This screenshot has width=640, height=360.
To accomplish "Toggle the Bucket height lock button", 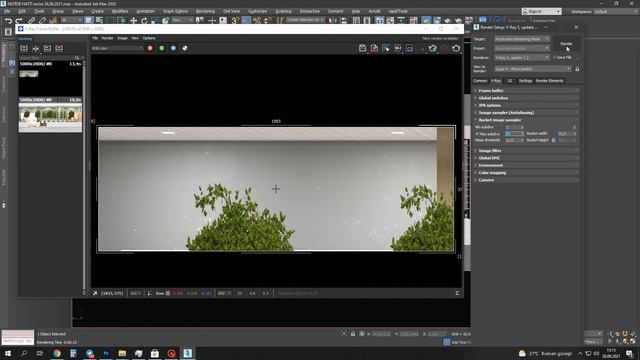I will pos(554,140).
